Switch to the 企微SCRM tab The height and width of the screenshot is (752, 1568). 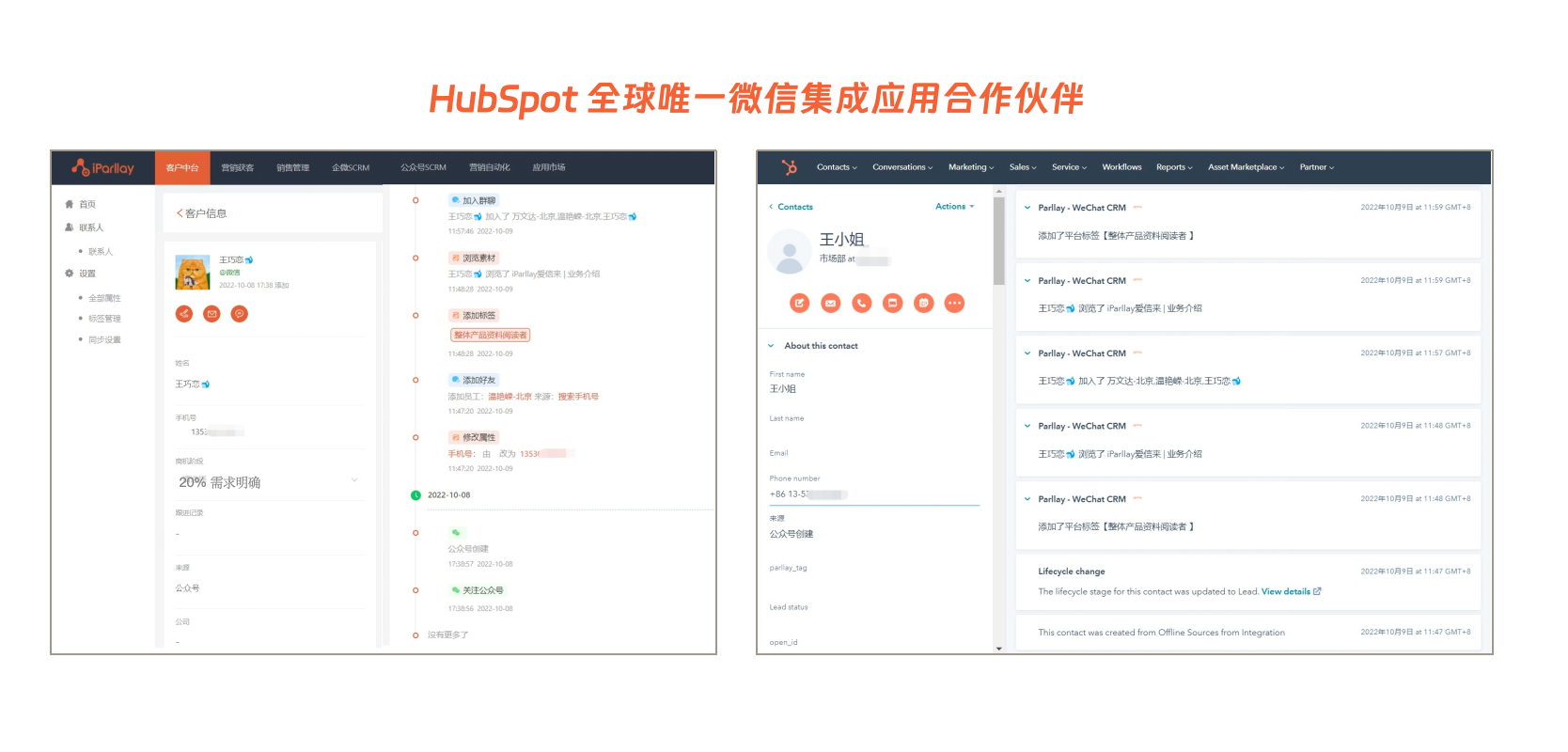tap(350, 167)
